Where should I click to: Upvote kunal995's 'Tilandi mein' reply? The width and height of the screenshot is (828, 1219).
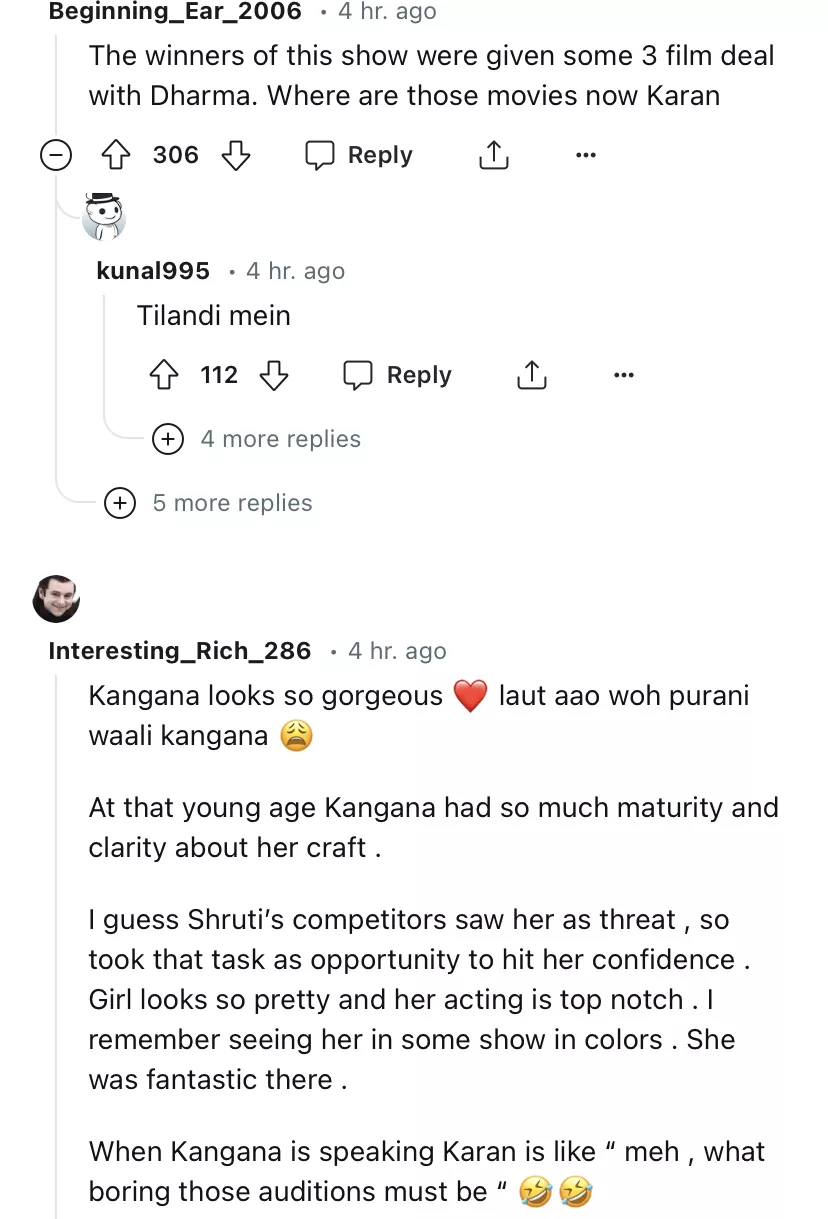[164, 375]
